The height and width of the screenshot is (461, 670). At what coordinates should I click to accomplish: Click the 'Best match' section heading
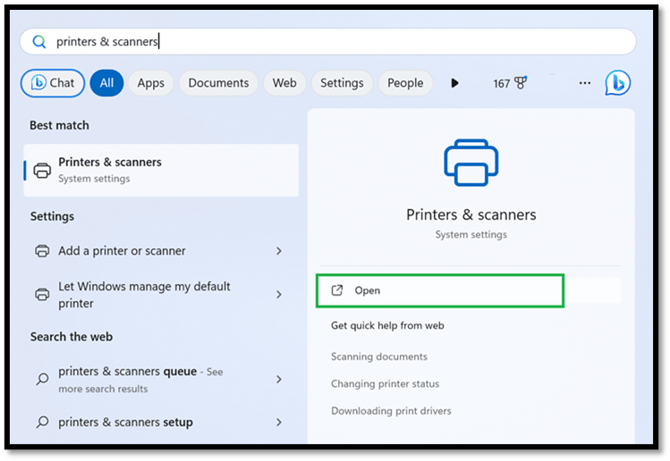[59, 125]
